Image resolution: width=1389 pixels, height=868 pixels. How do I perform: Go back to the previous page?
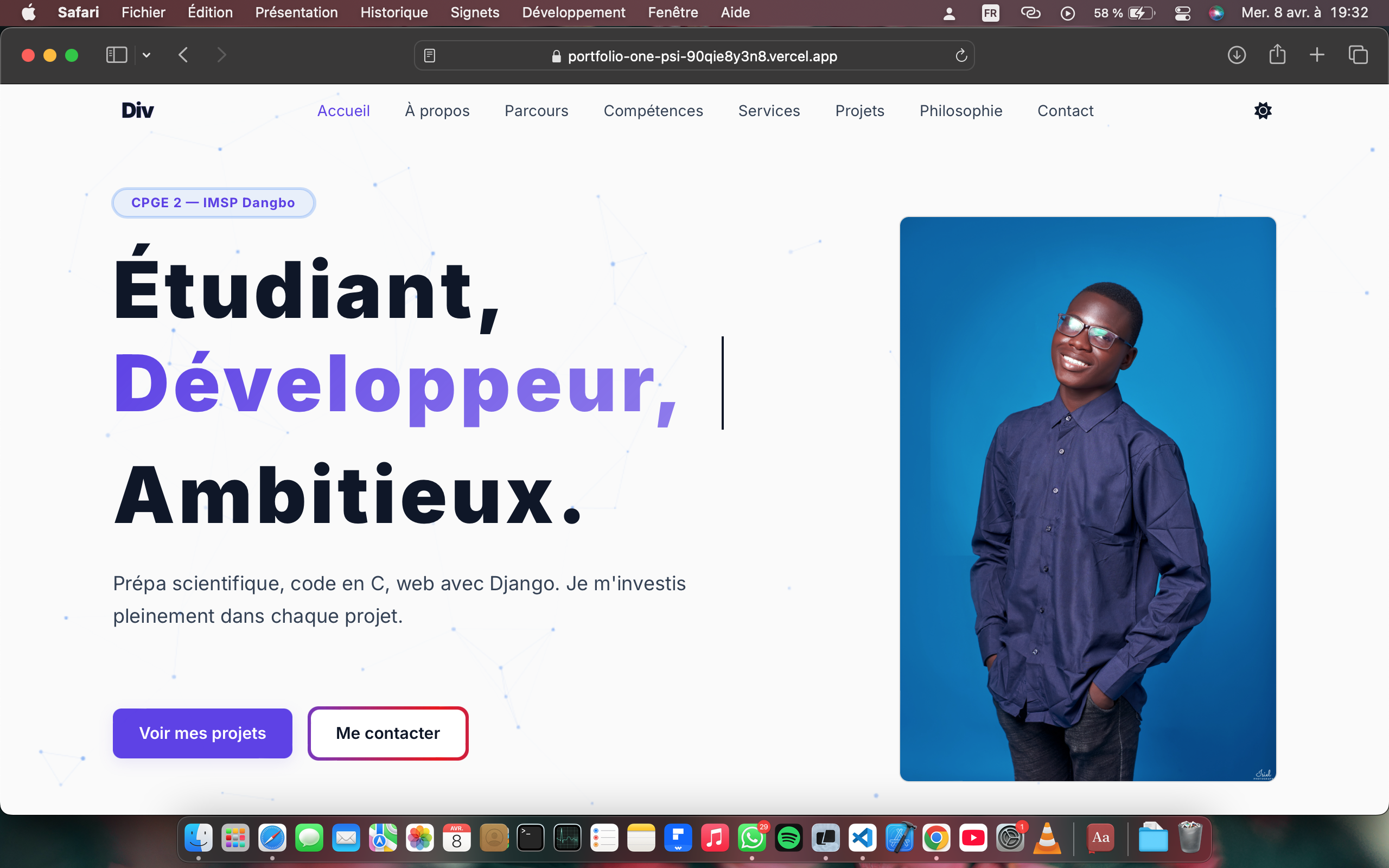183,55
